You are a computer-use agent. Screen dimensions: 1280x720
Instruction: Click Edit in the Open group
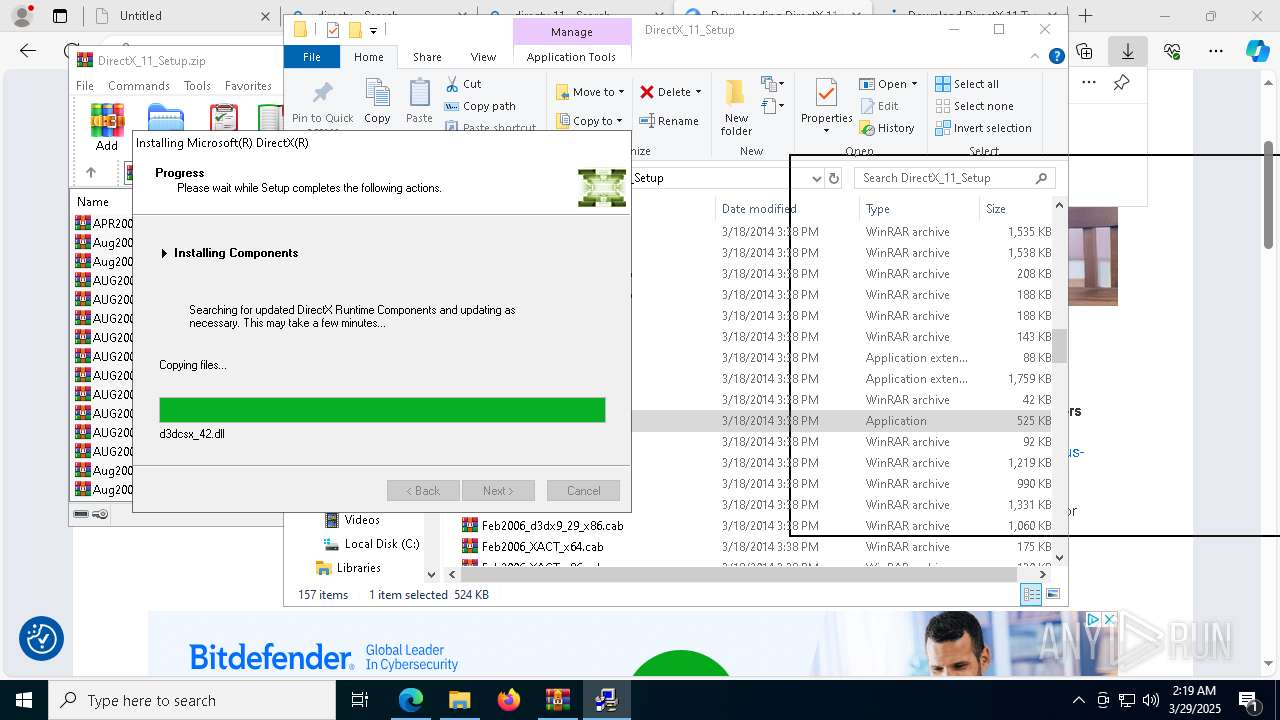click(879, 106)
